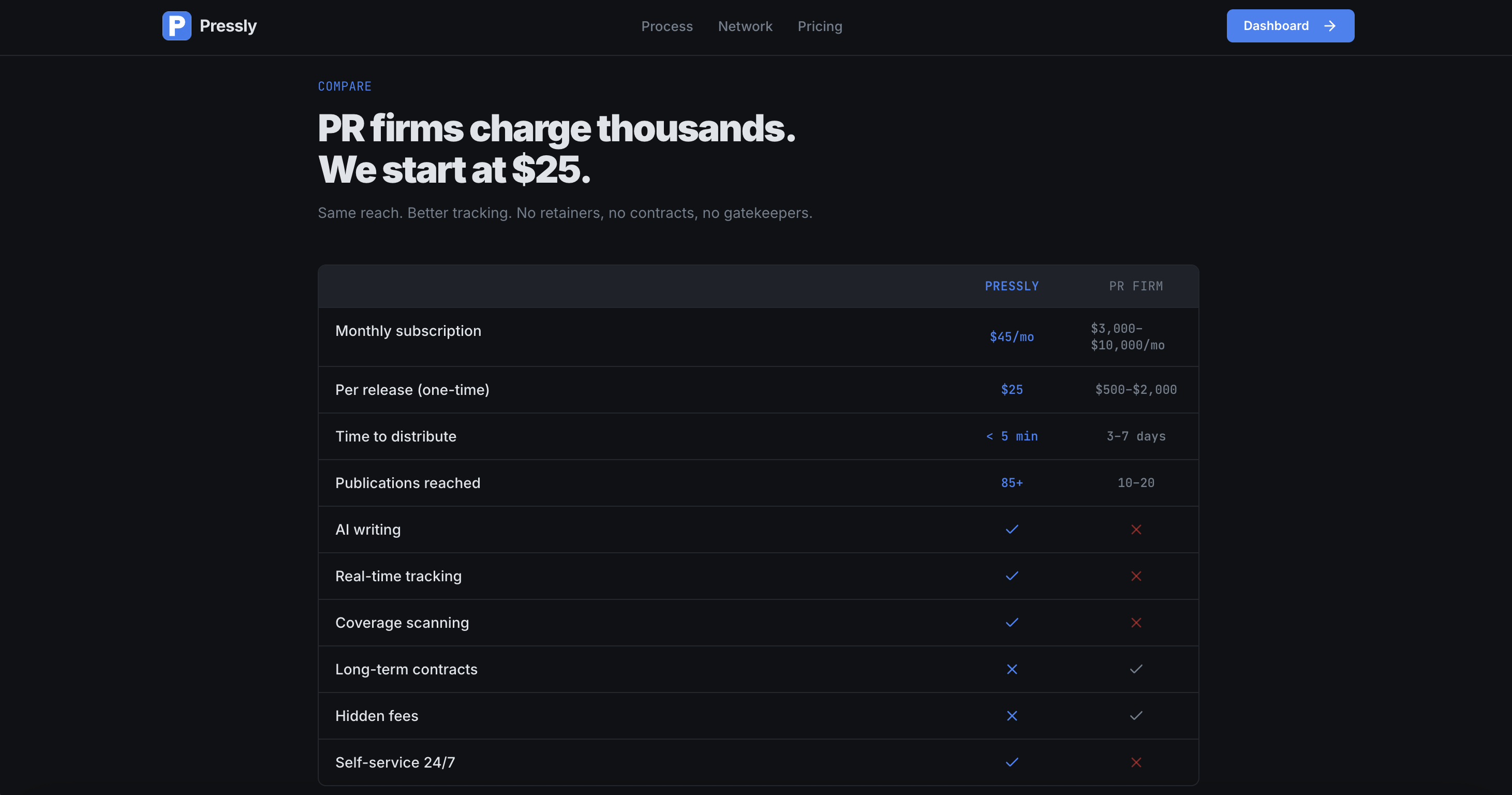
Task: Click the COMPARE label
Action: [345, 86]
